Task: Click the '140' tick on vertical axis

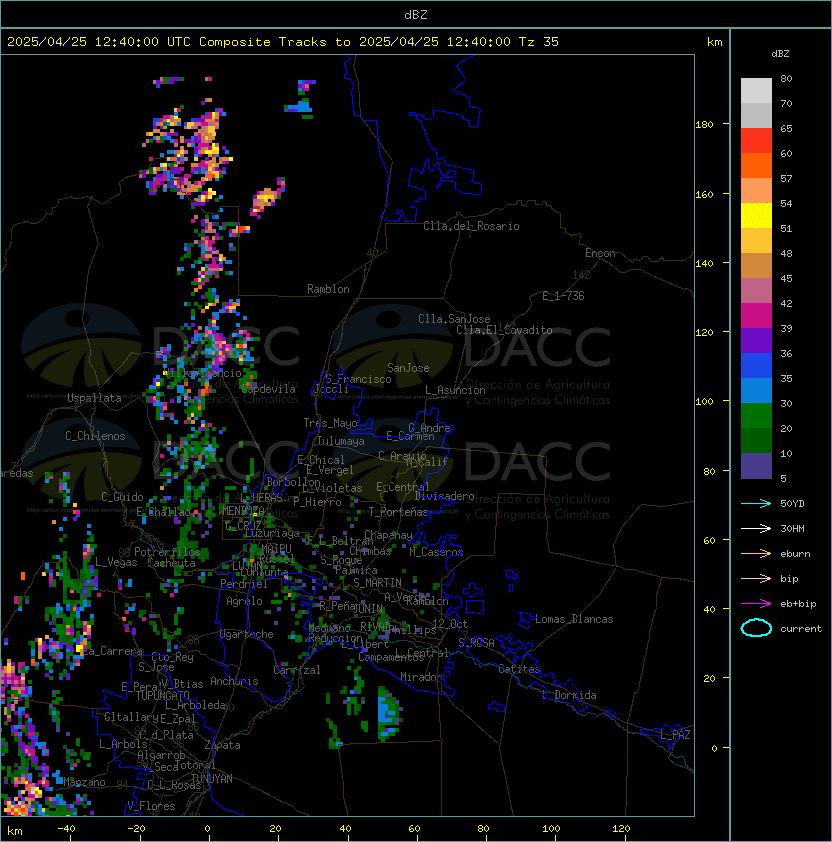Action: click(x=704, y=264)
